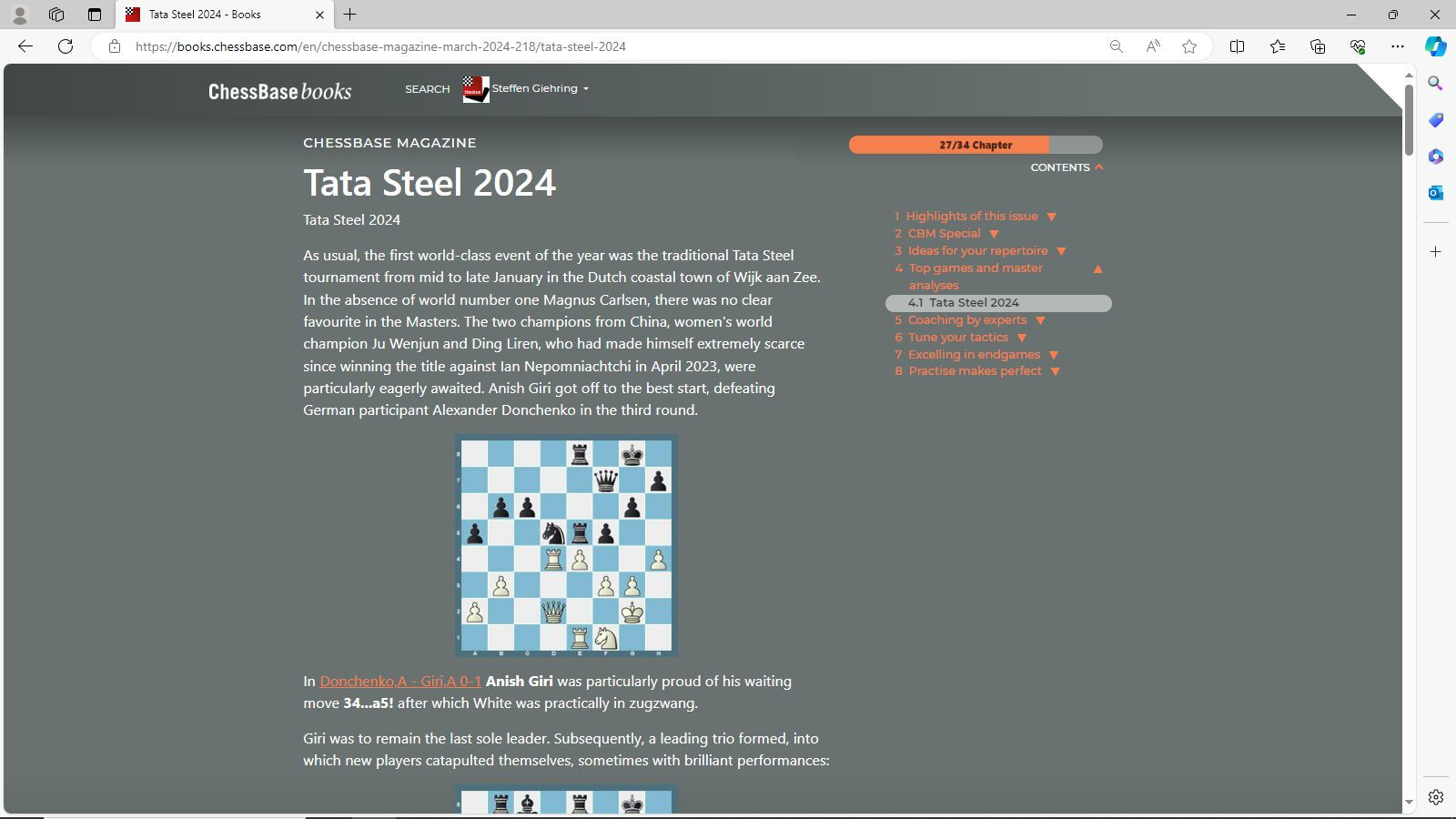Open the profile avatar icon in the title bar
1456x819 pixels.
pos(20,15)
